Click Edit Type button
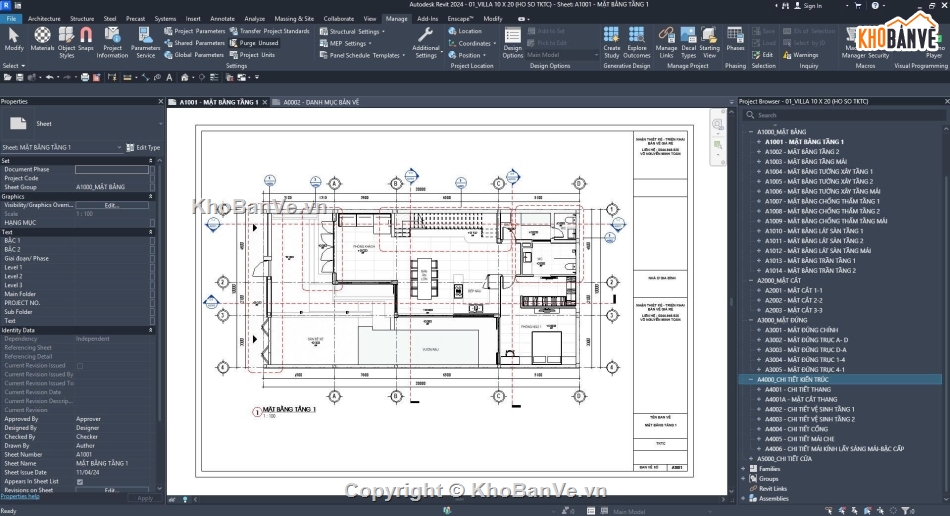 [x=143, y=147]
